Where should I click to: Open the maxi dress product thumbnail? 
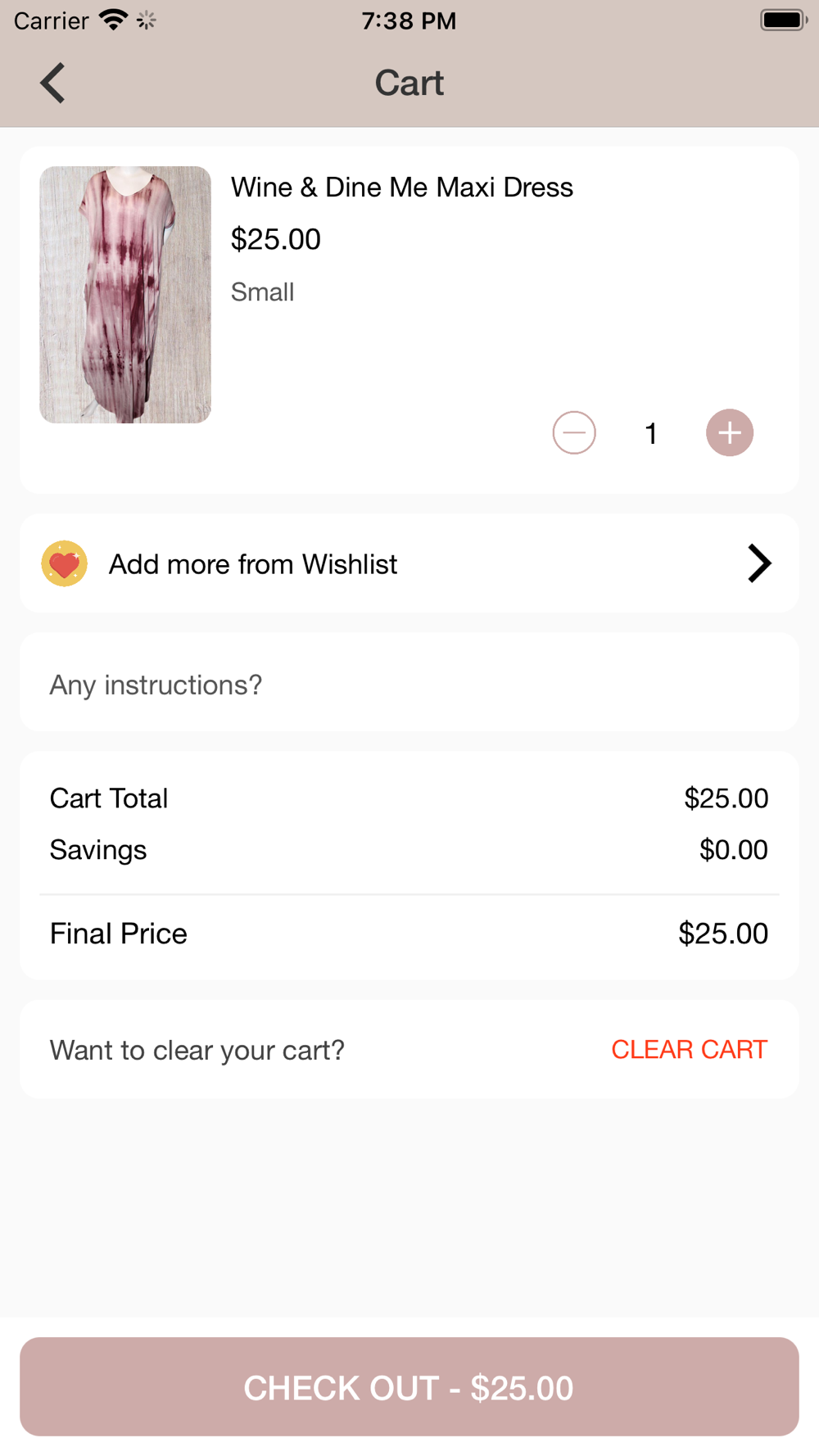click(125, 295)
